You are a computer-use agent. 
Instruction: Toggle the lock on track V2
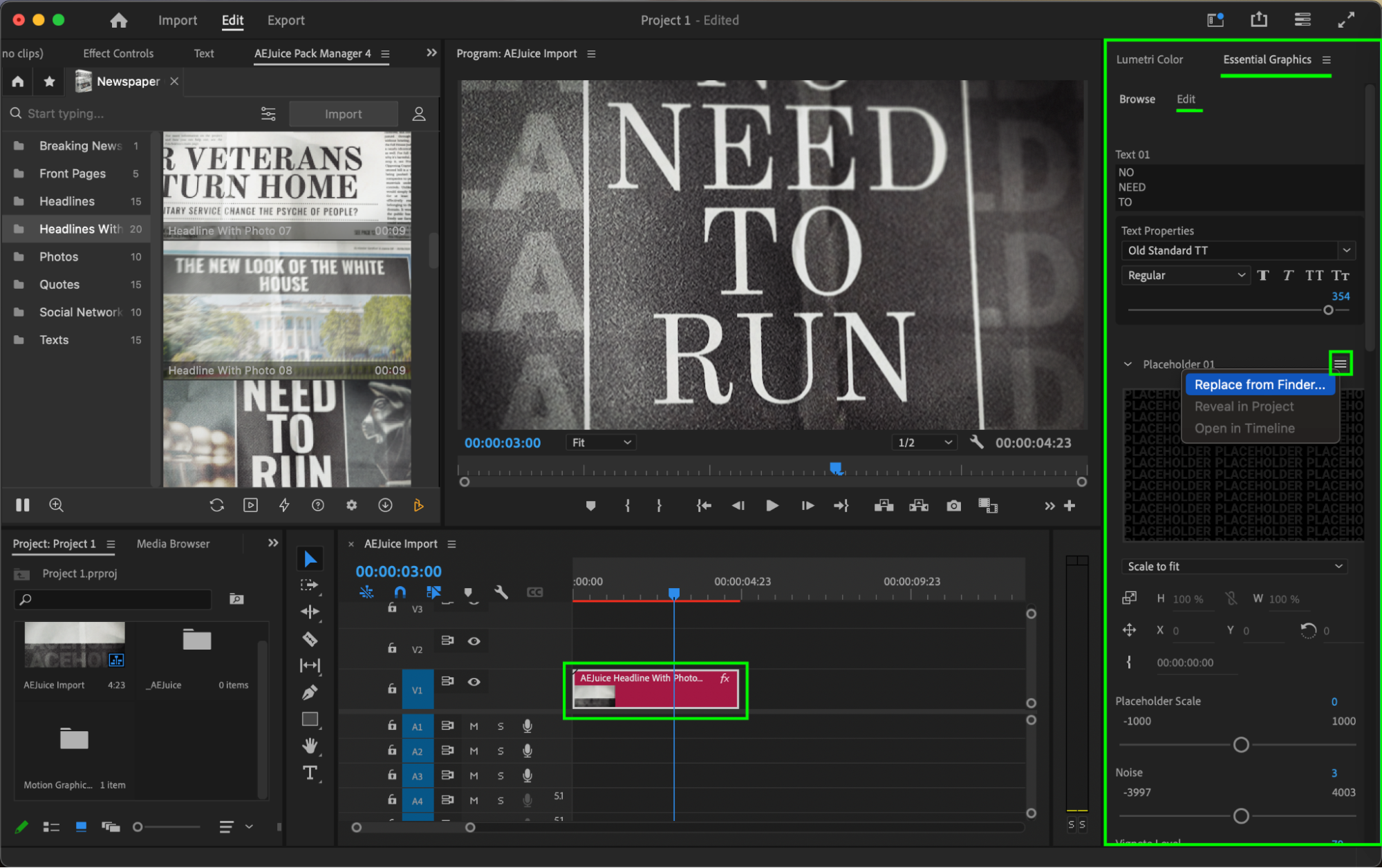(x=392, y=648)
